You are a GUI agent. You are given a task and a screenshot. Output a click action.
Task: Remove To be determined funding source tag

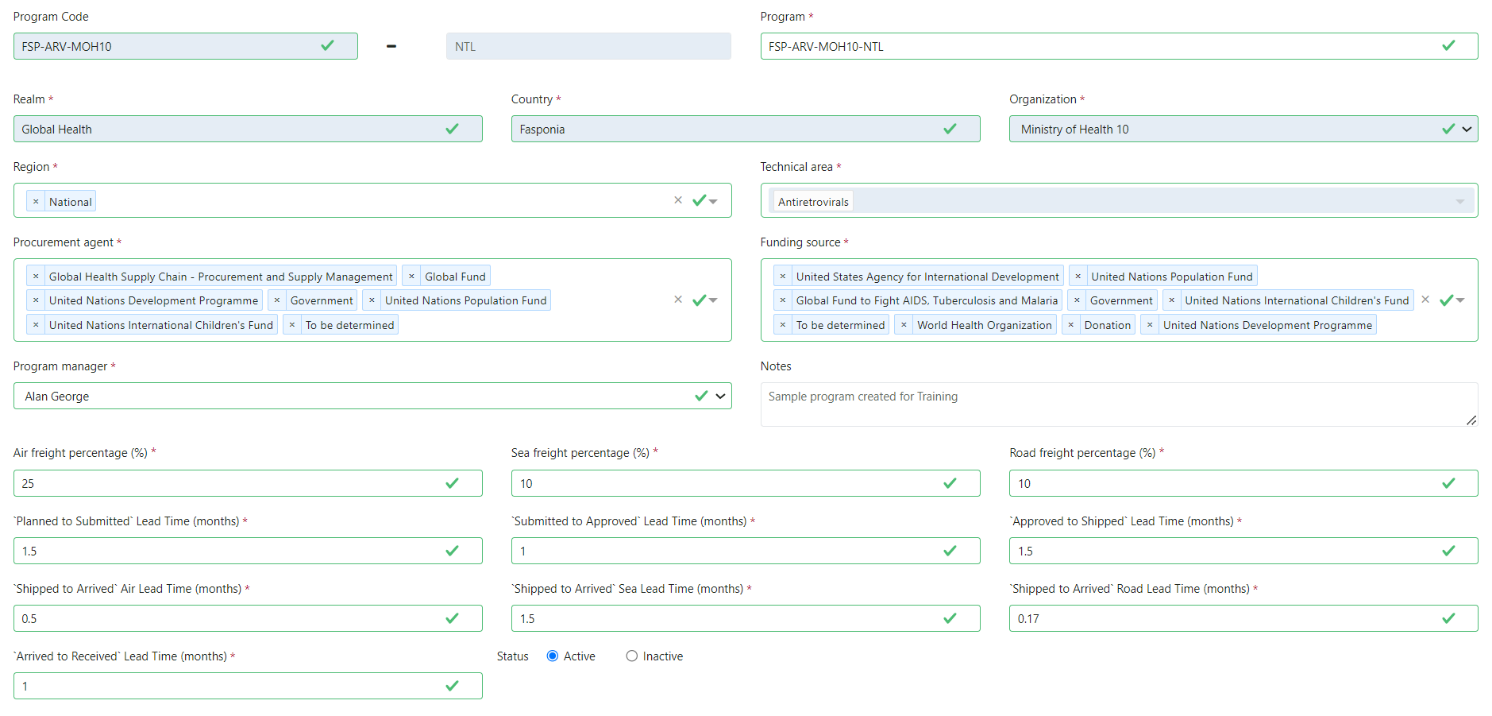783,325
